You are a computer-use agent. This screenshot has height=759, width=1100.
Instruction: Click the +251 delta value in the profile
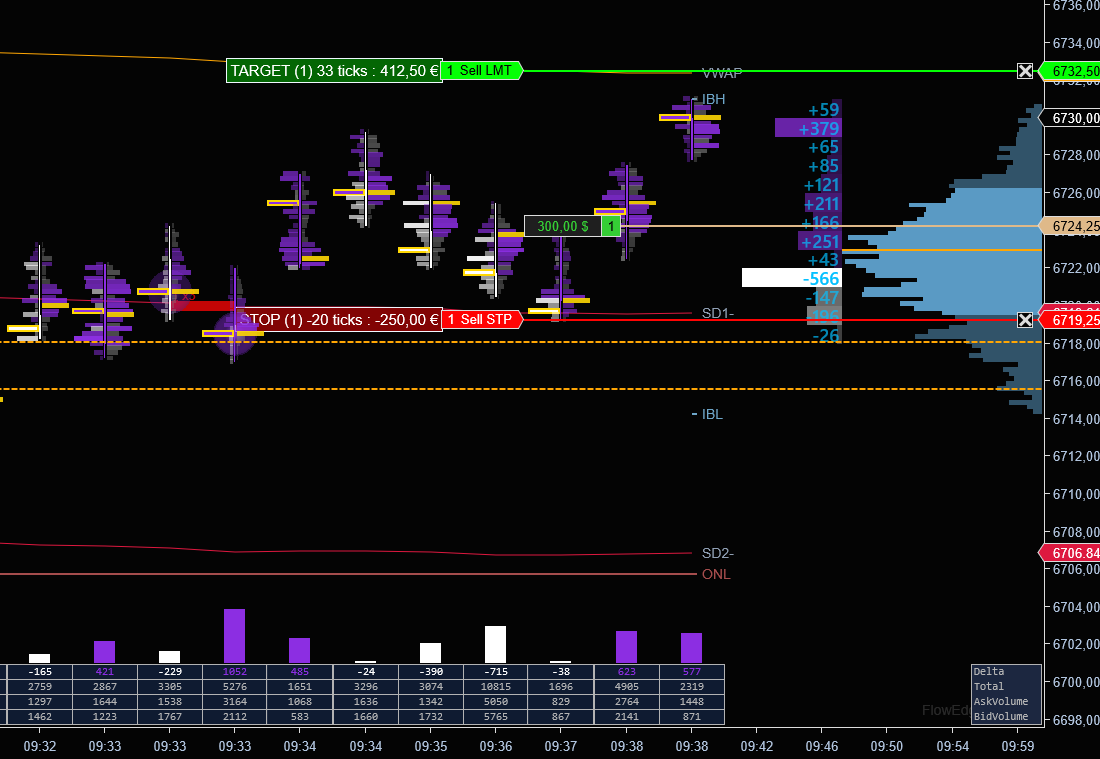820,241
